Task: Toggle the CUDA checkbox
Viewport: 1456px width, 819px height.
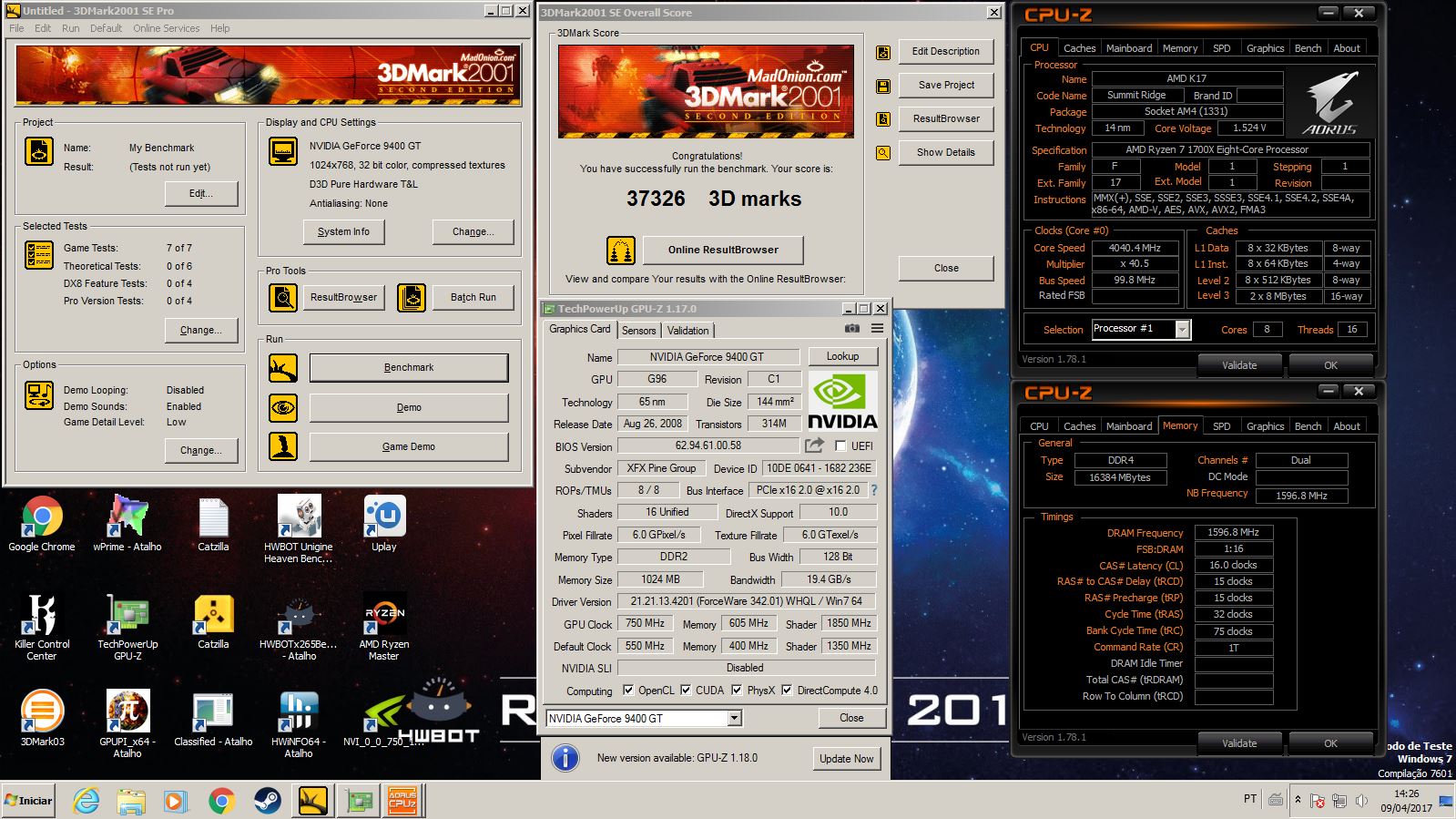Action: point(686,691)
